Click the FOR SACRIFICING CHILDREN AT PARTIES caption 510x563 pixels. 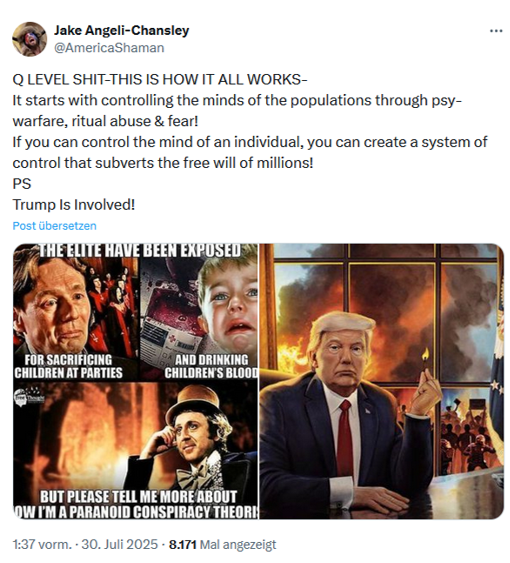click(68, 366)
